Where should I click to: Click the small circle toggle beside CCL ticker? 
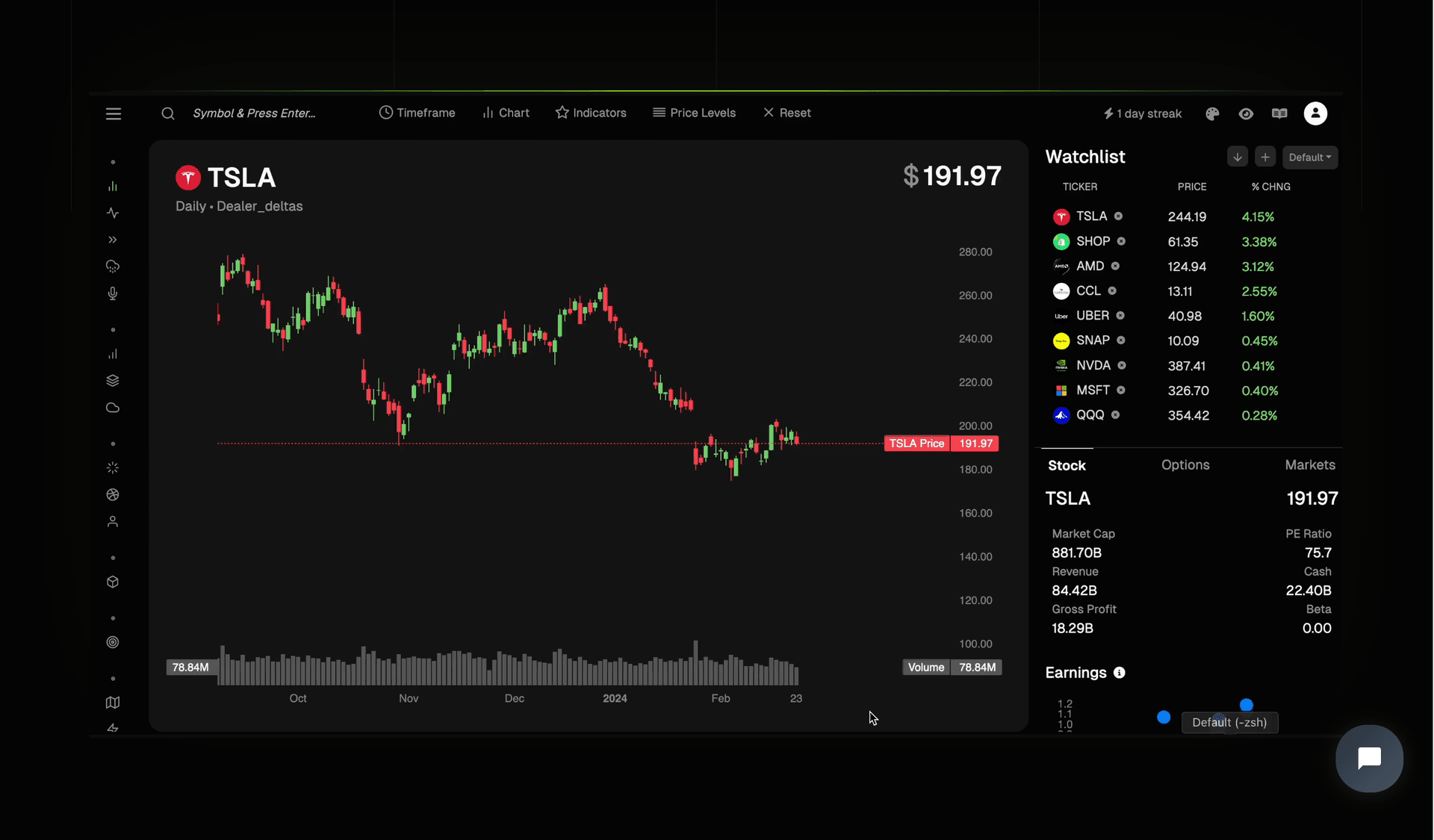coord(1112,290)
